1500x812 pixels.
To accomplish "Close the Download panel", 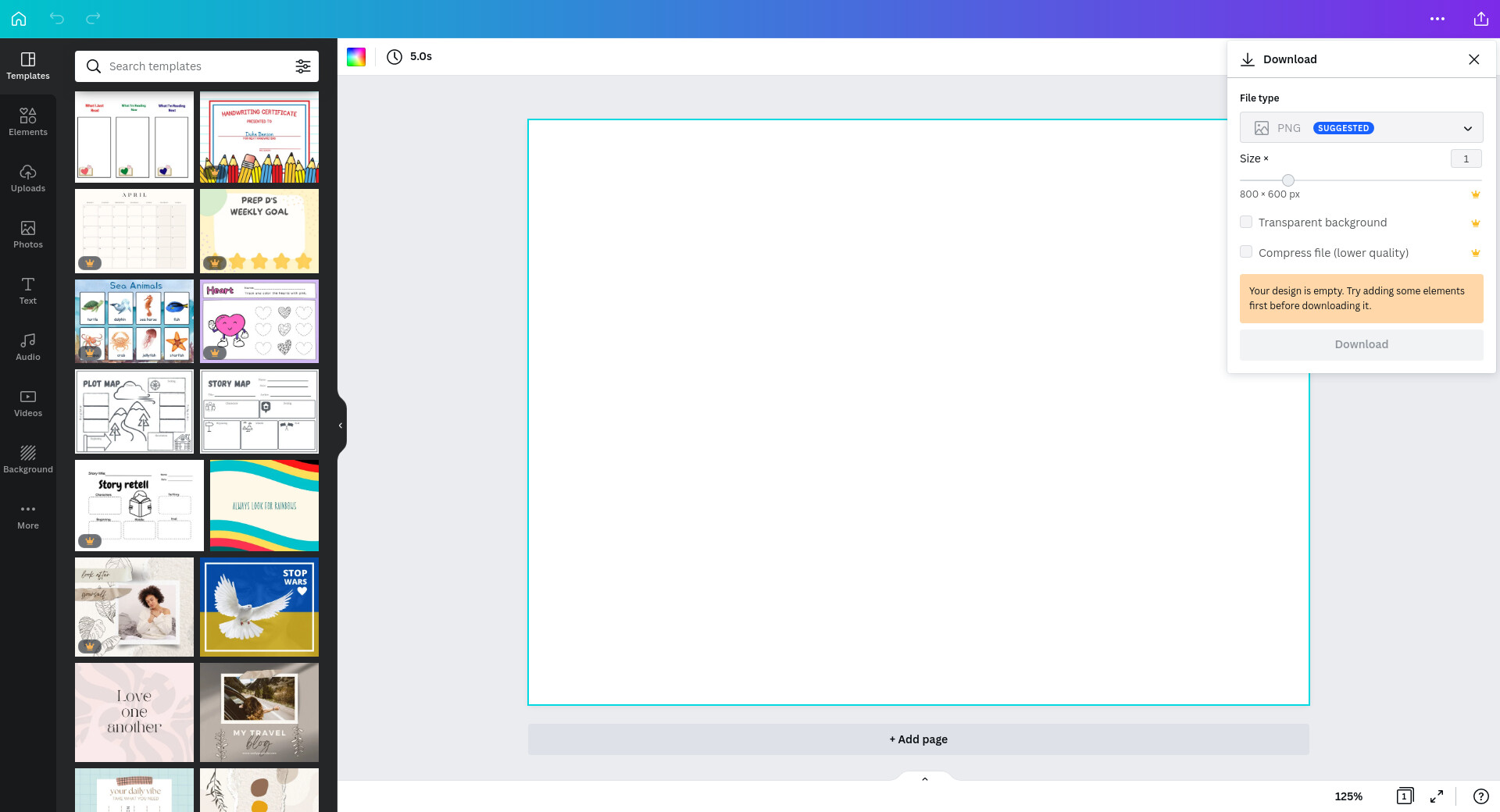I will tap(1474, 59).
